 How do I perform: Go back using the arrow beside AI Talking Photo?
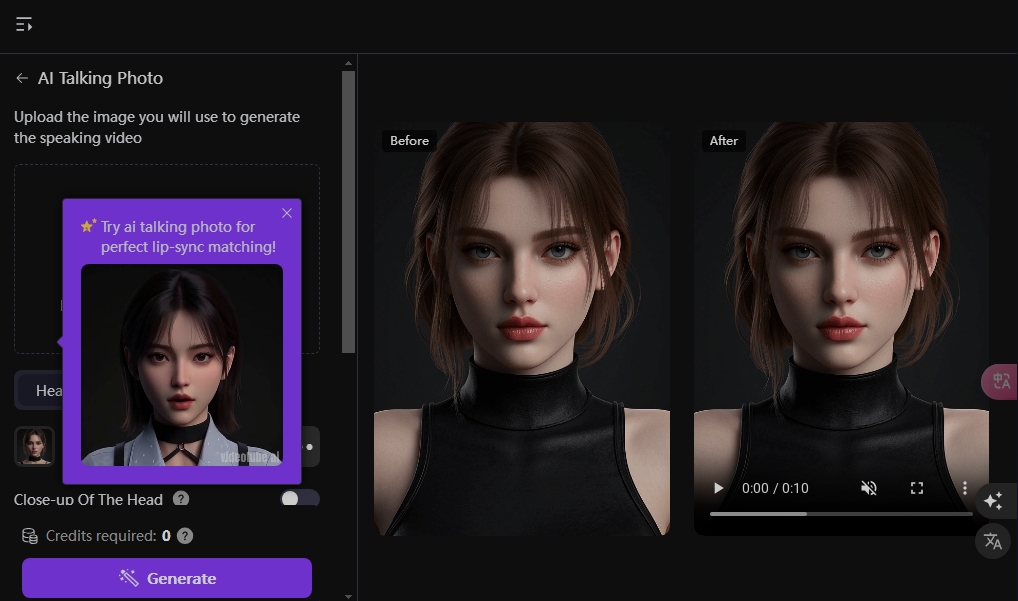(22, 78)
